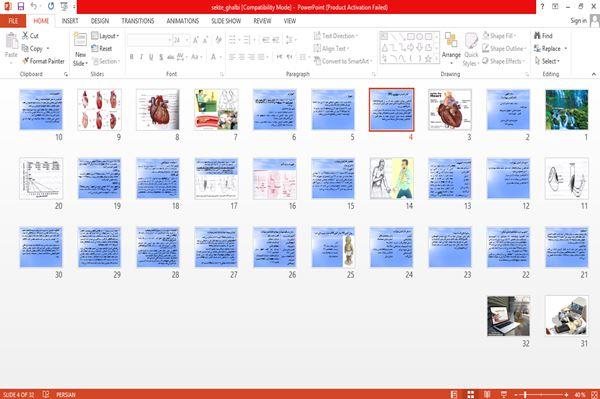The image size is (600, 399).
Task: Click the Sign in link
Action: 578,21
